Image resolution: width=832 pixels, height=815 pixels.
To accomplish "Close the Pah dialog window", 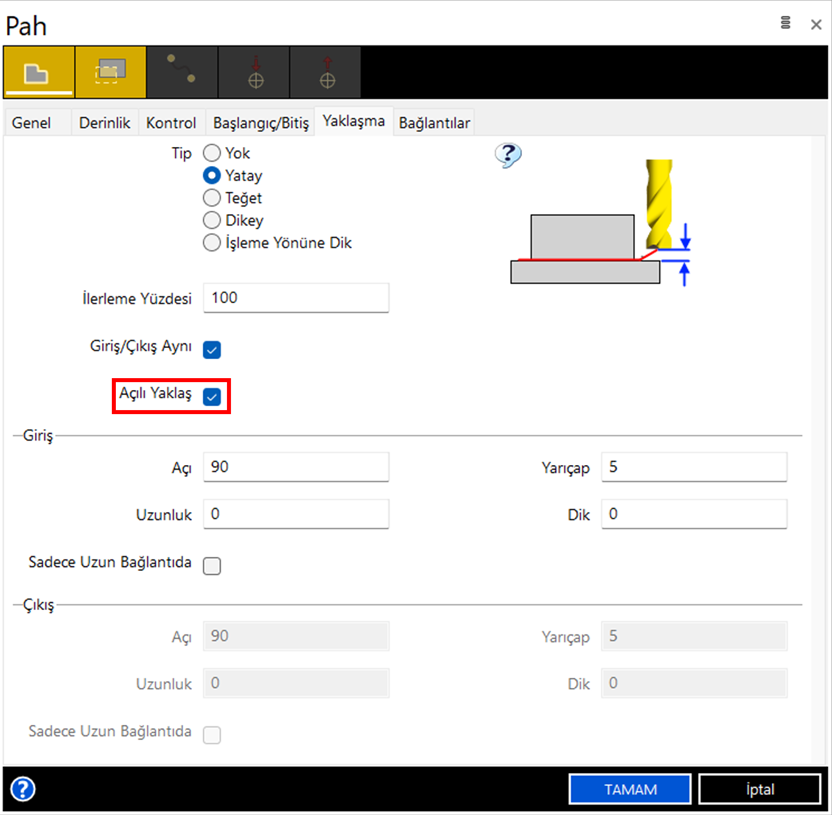I will click(816, 24).
